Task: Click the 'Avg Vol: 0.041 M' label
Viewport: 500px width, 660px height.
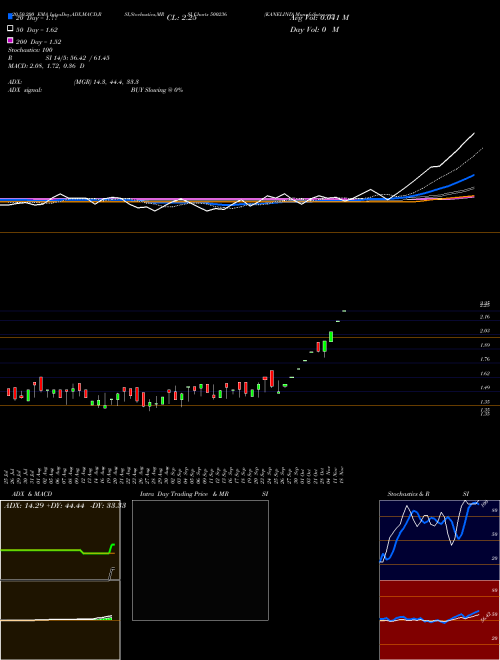Action: (319, 18)
